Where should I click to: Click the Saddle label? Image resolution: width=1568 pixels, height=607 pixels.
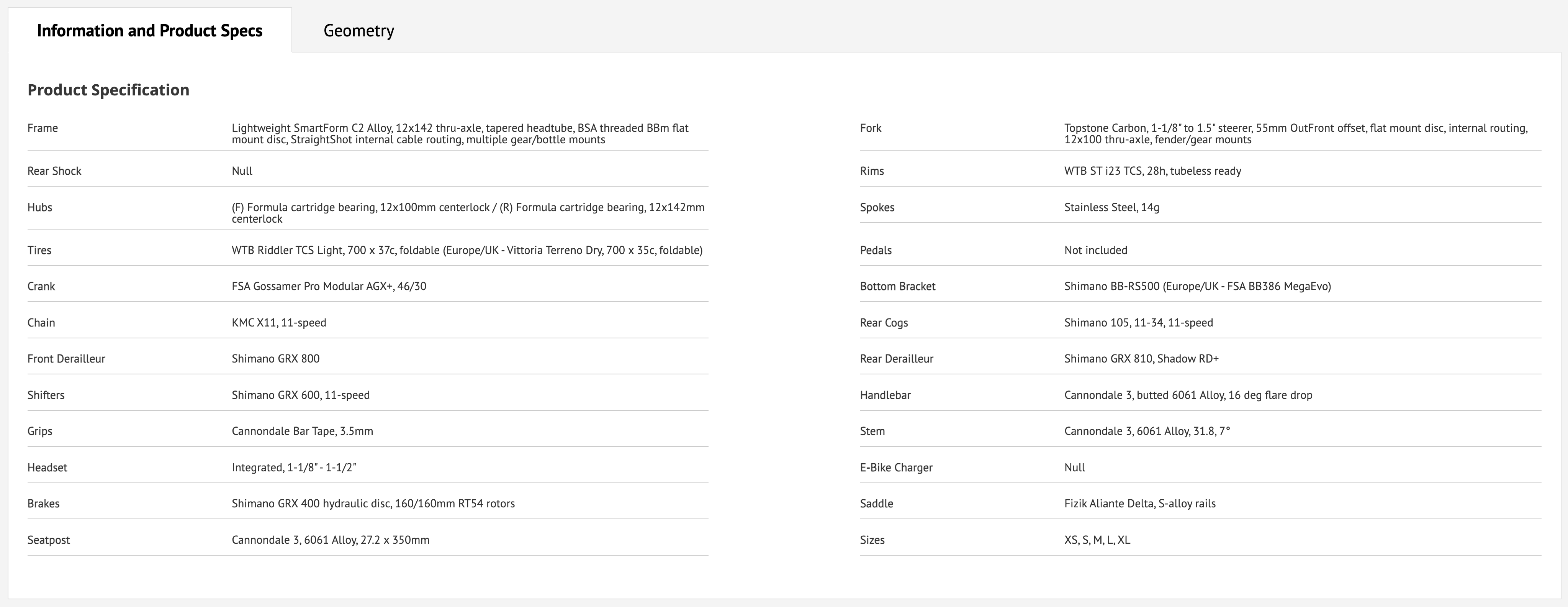(877, 504)
